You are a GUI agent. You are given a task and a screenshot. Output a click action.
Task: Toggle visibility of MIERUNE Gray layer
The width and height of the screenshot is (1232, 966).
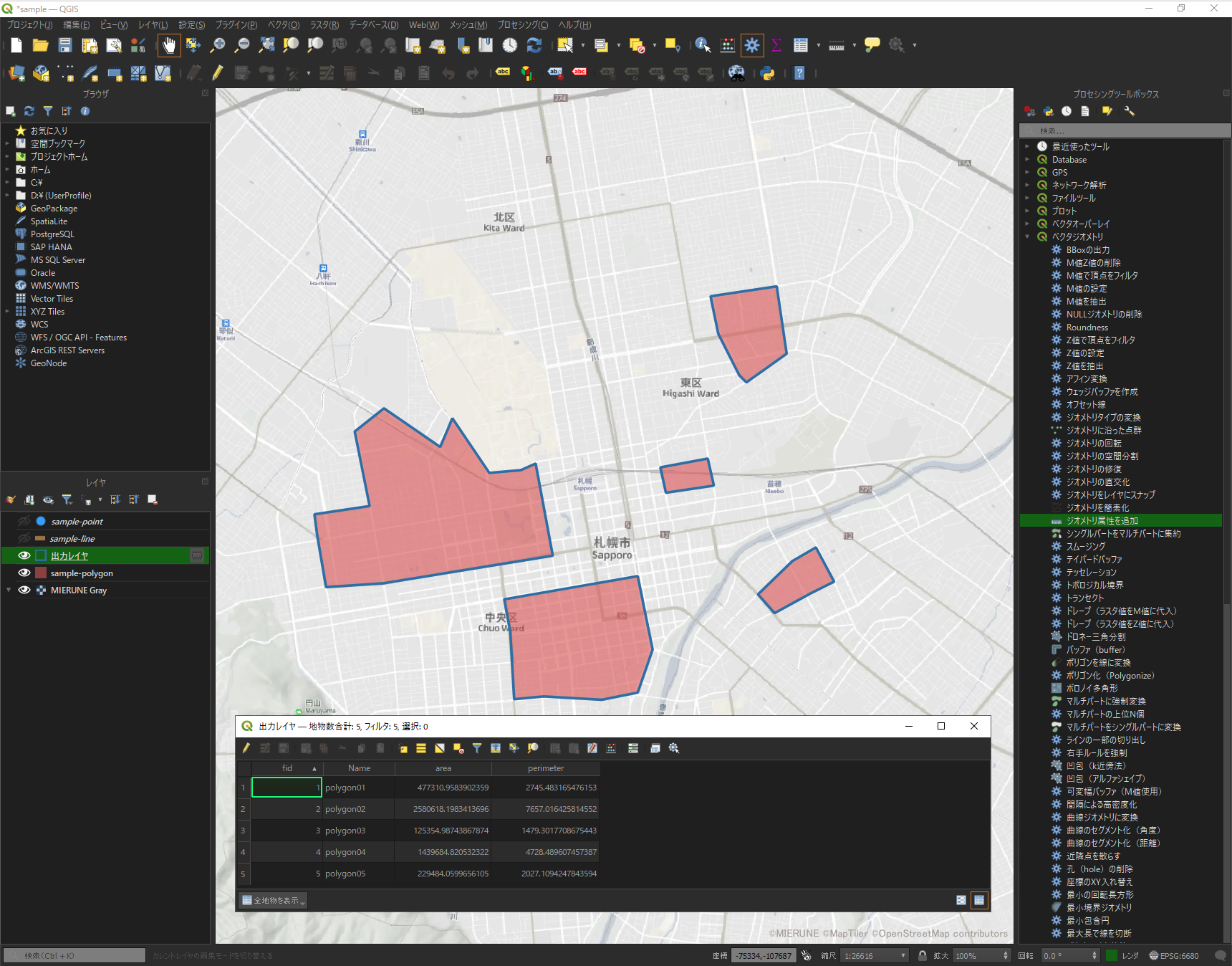tap(24, 590)
